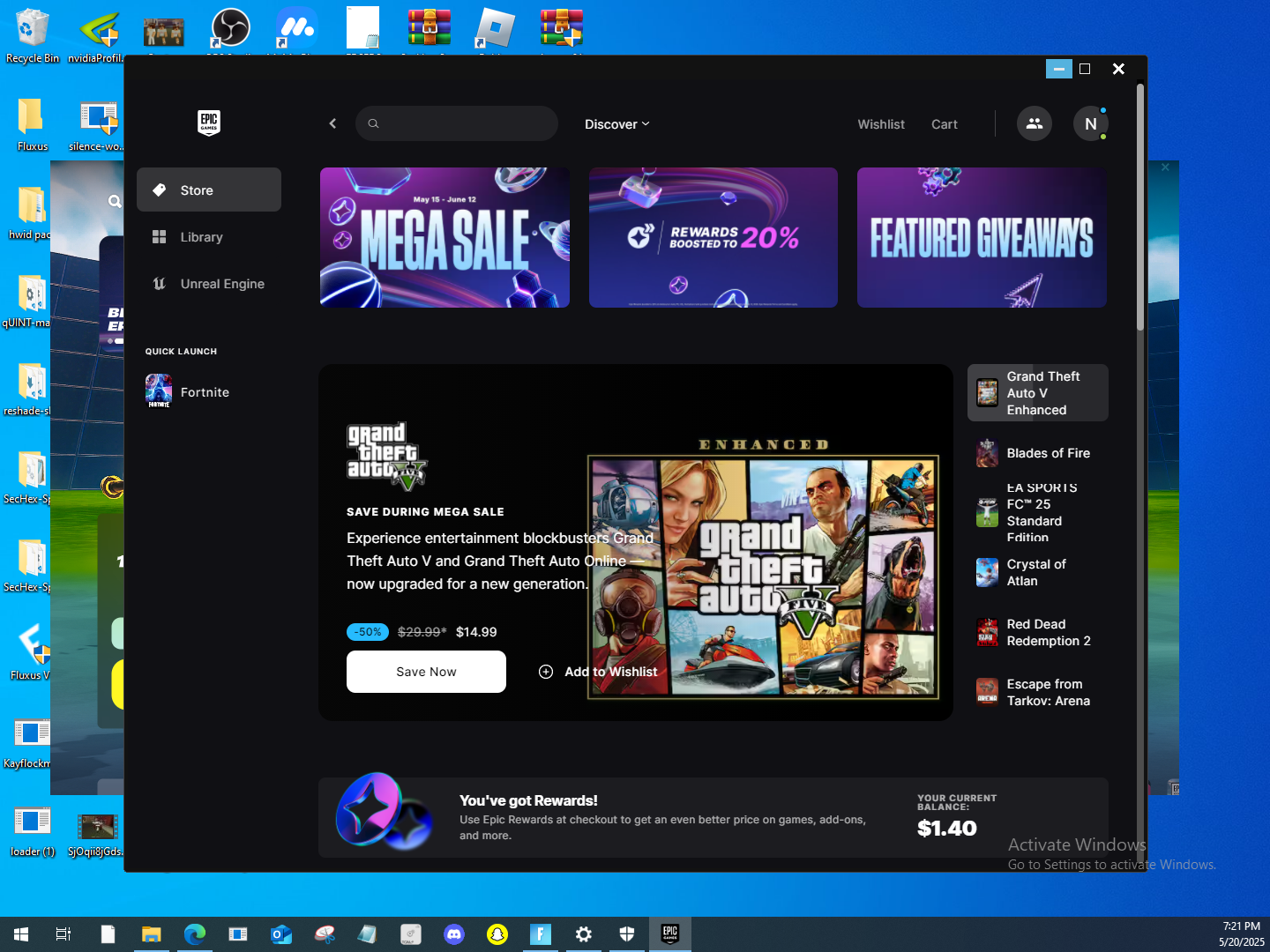Click the Library grid icon in sidebar
This screenshot has height=952, width=1270.
point(160,237)
